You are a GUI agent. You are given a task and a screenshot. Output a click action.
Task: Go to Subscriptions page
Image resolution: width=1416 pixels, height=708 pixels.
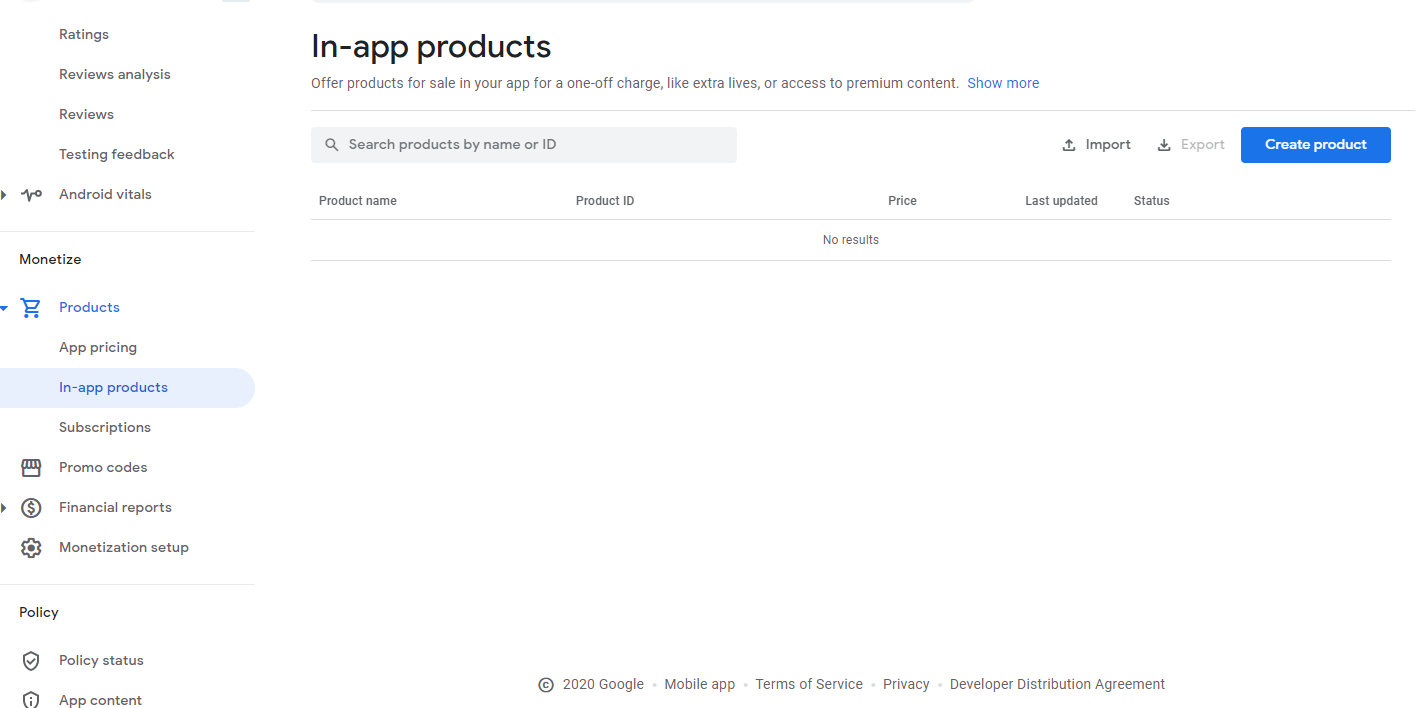(x=105, y=428)
